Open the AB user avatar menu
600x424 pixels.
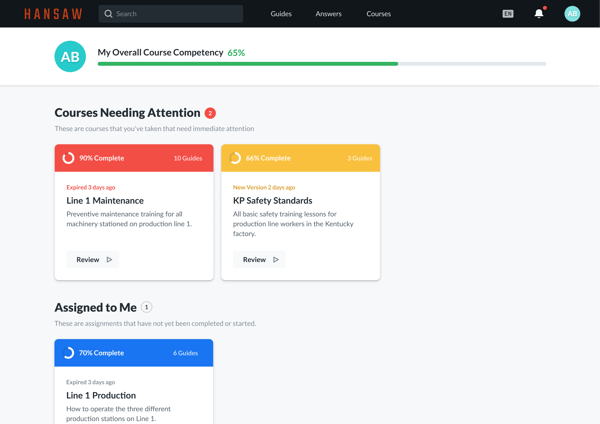(x=572, y=14)
